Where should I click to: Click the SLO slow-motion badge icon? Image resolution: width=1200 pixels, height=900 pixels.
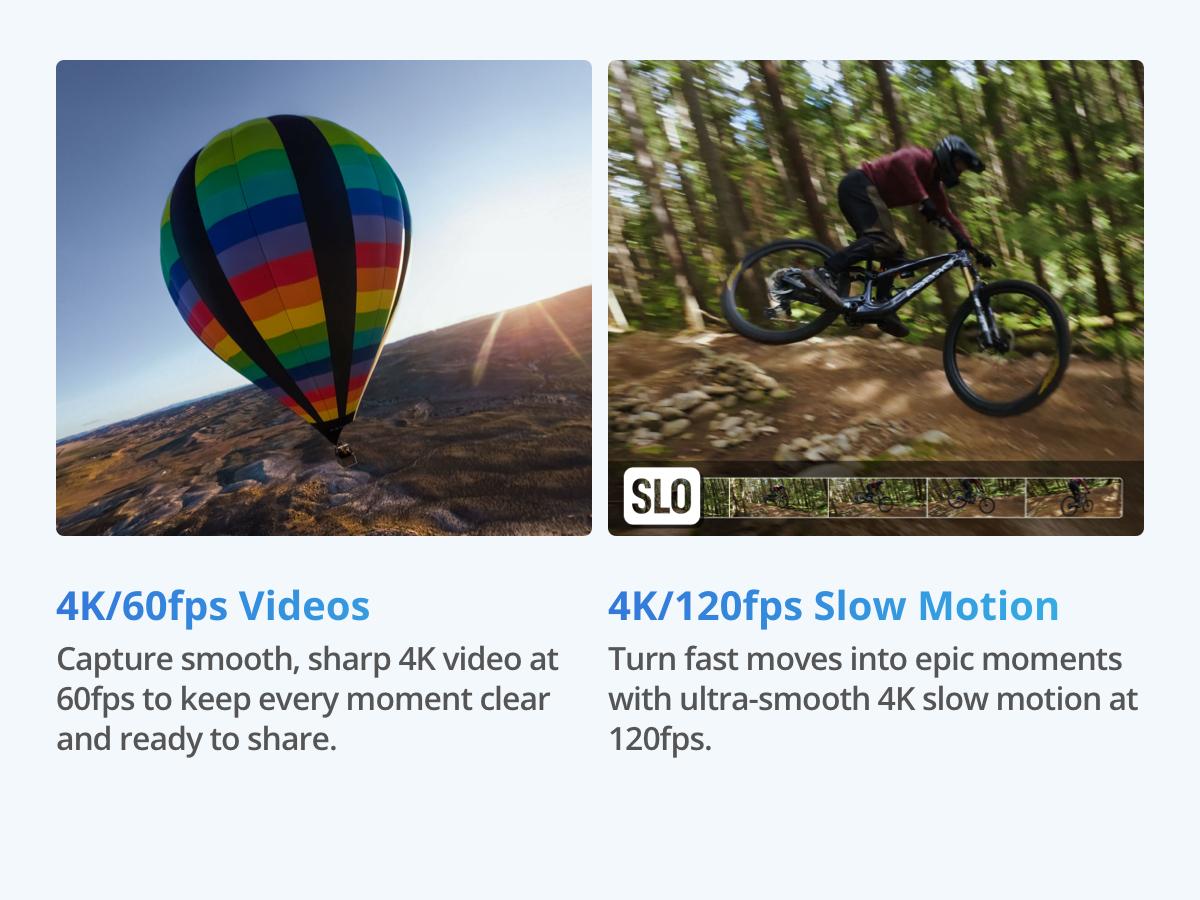[662, 497]
